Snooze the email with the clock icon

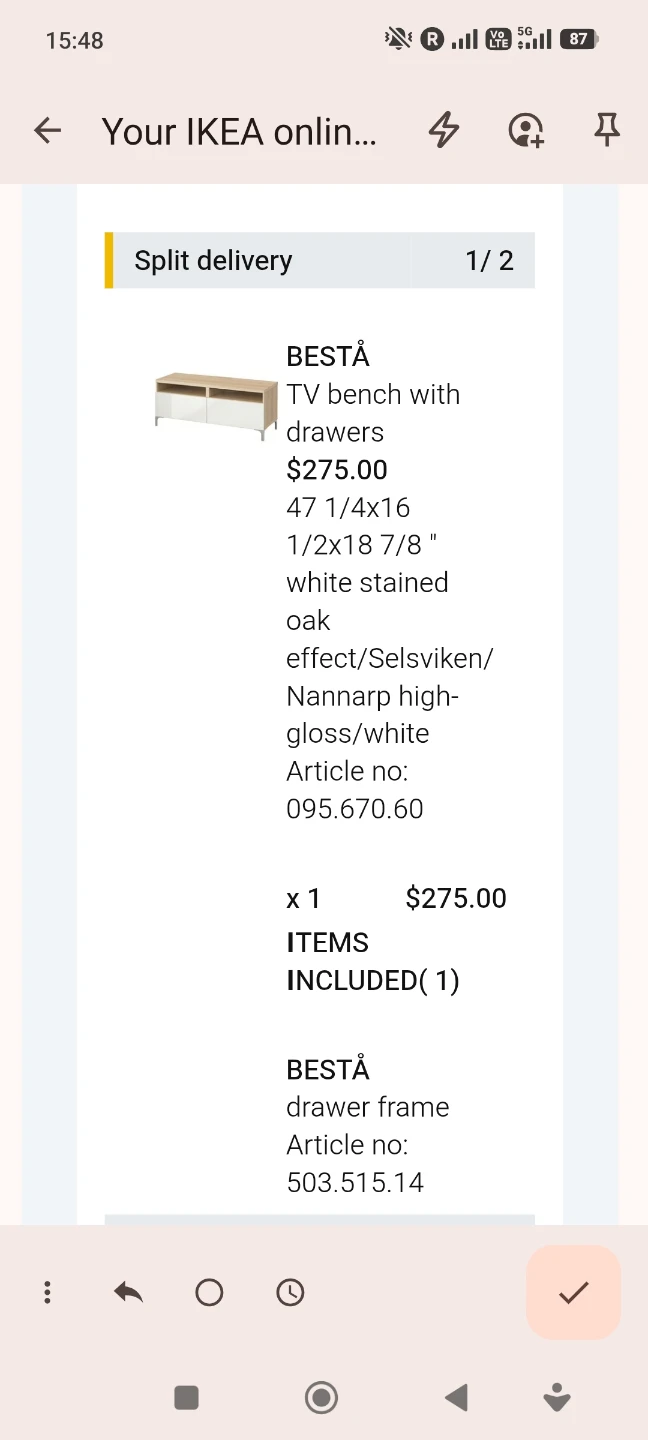[x=290, y=1292]
